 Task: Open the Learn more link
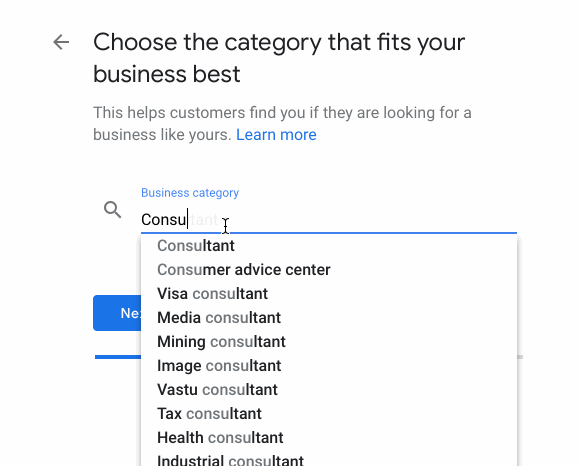276,135
